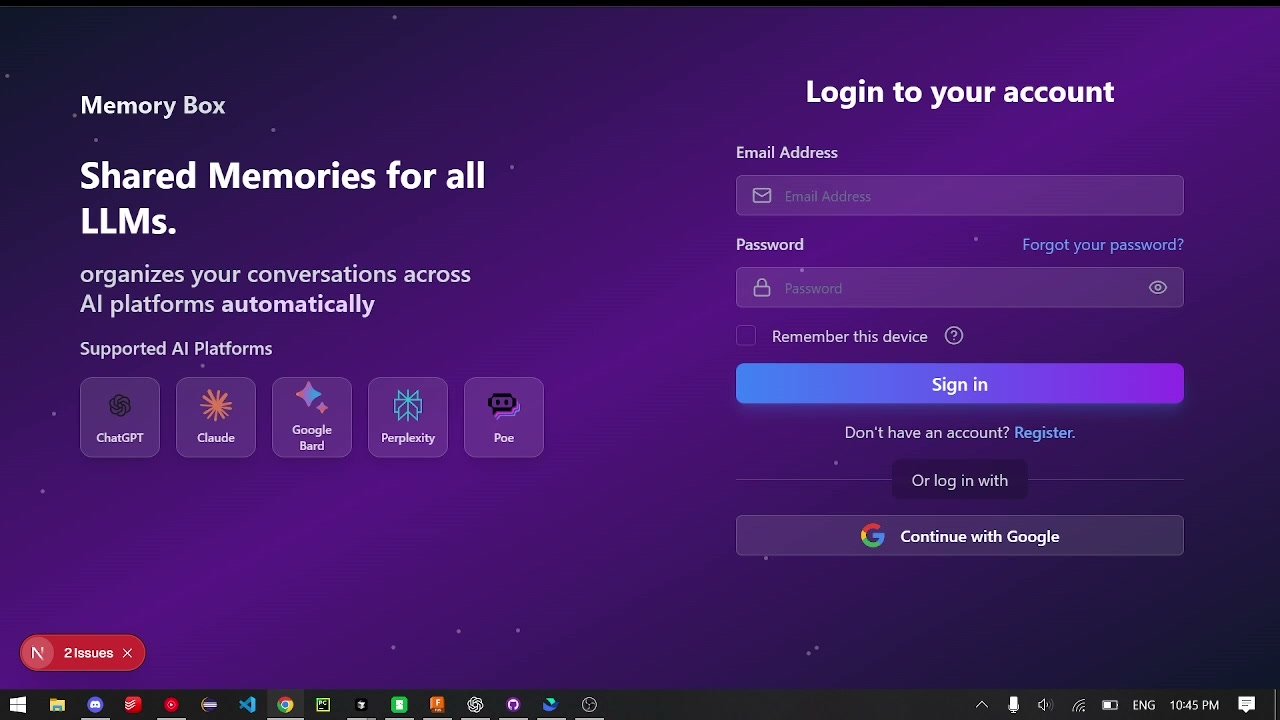Expand the hidden system tray icons chevron
Image resolution: width=1280 pixels, height=720 pixels.
[982, 705]
